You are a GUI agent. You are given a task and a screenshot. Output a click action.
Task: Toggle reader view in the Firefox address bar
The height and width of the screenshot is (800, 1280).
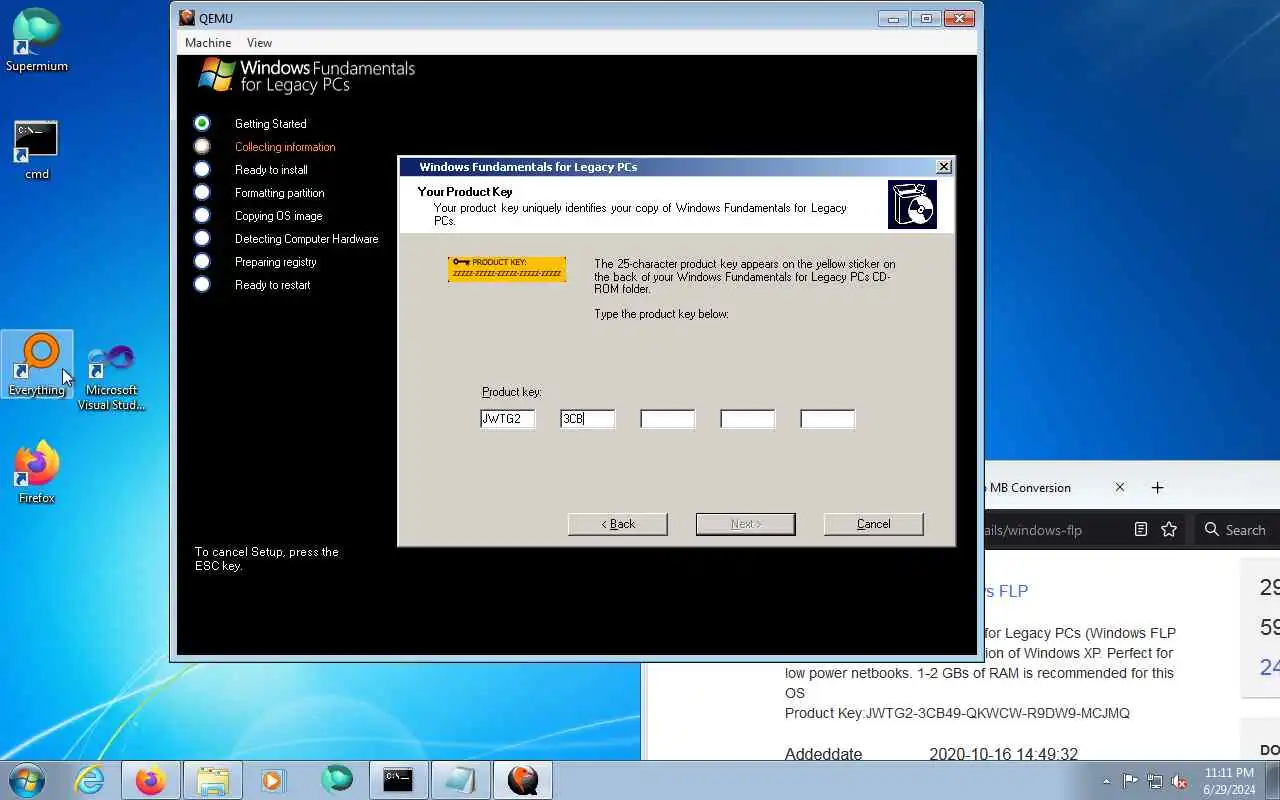[1141, 530]
